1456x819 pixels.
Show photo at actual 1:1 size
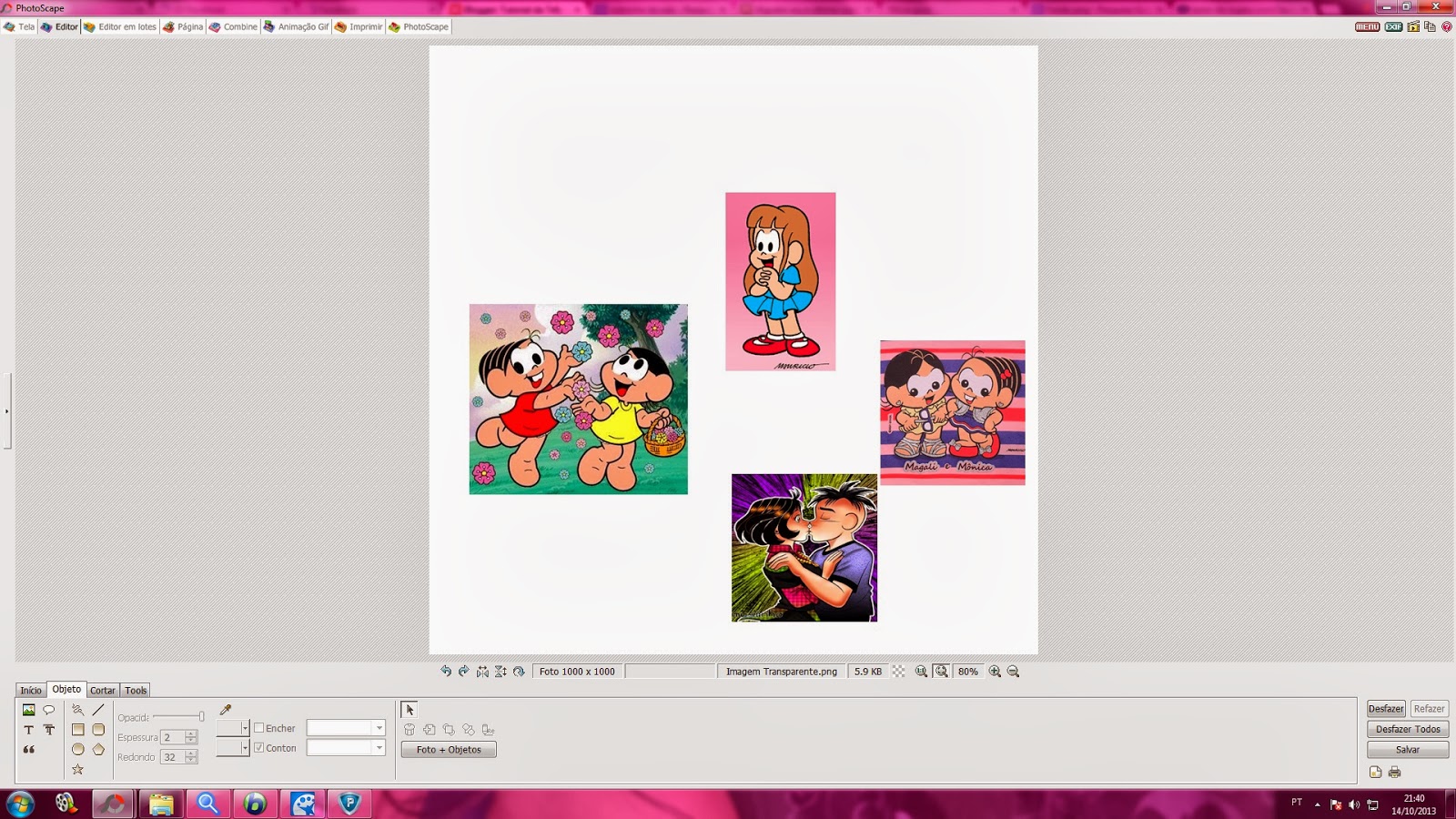[921, 672]
